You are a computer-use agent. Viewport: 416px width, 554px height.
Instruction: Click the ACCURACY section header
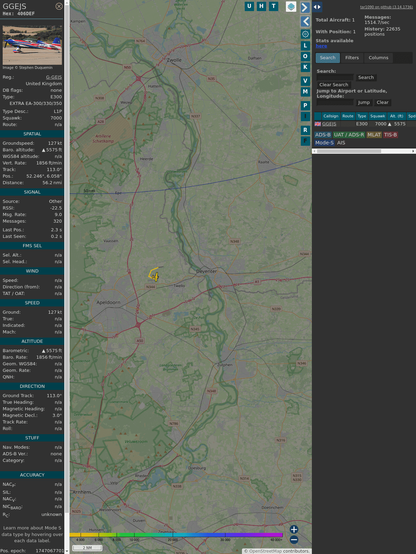[x=32, y=475]
